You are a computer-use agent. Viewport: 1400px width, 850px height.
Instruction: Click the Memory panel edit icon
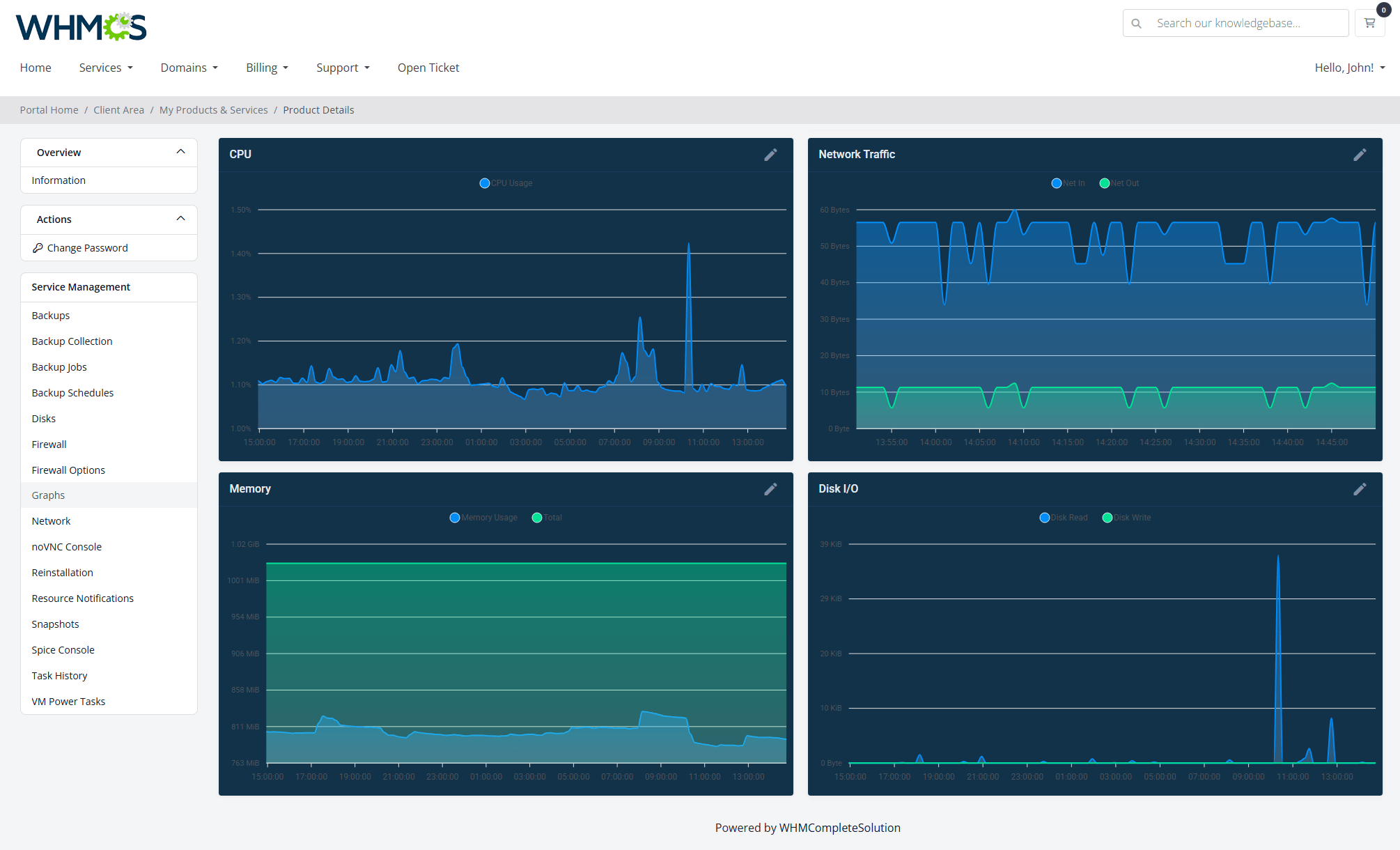coord(771,489)
